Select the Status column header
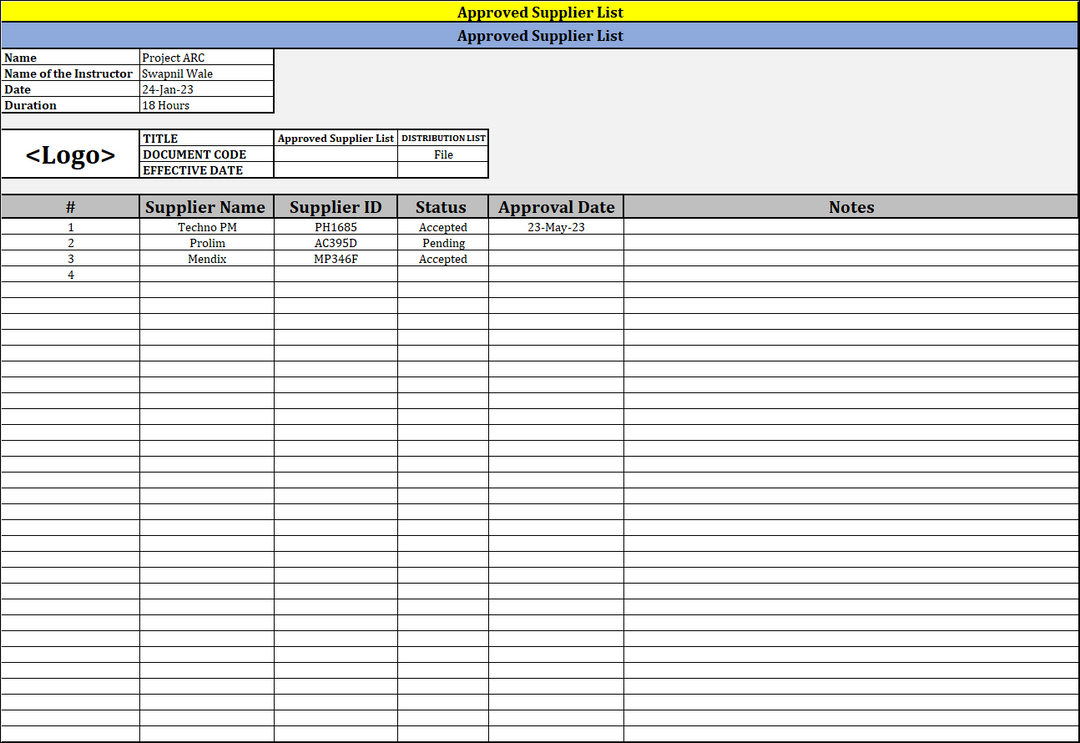Viewport: 1080px width, 743px height. 441,207
